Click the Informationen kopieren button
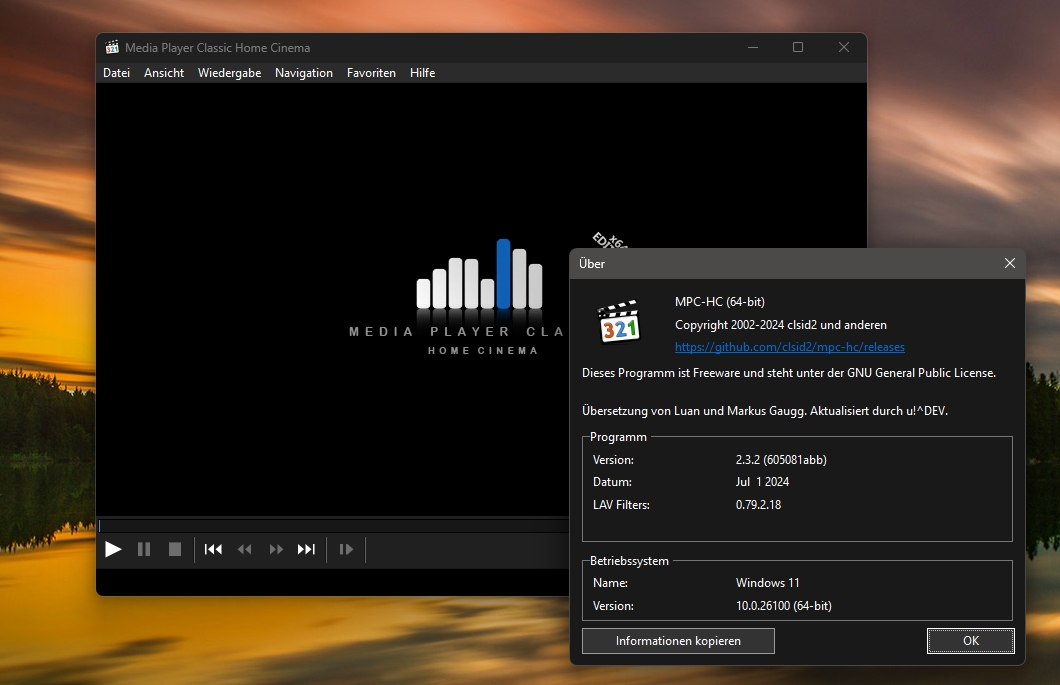This screenshot has height=685, width=1060. [678, 640]
